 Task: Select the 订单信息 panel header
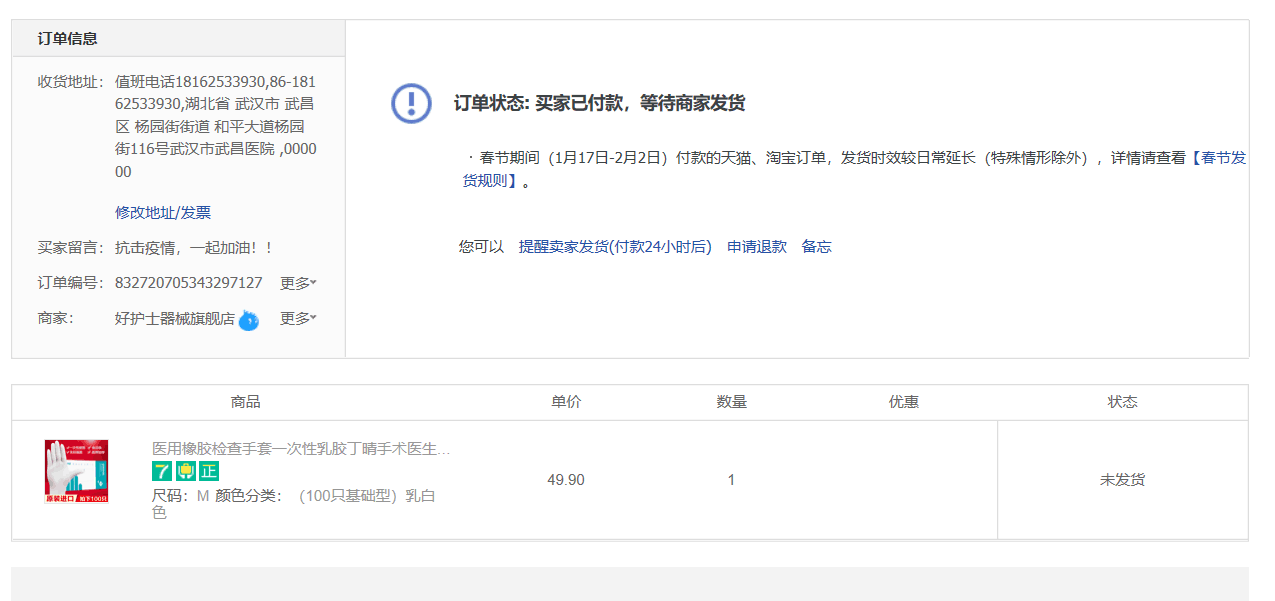[68, 39]
